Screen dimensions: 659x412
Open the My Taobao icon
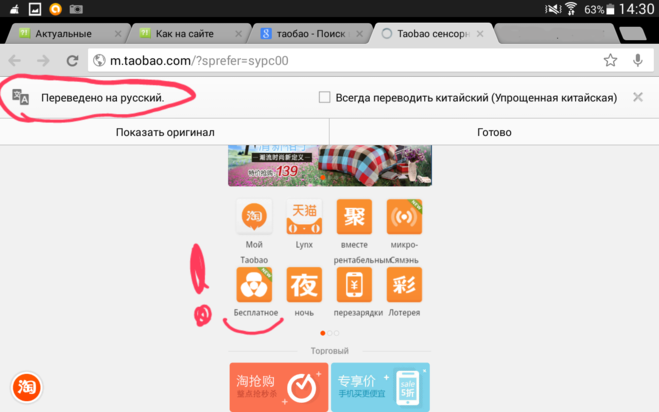click(254, 217)
